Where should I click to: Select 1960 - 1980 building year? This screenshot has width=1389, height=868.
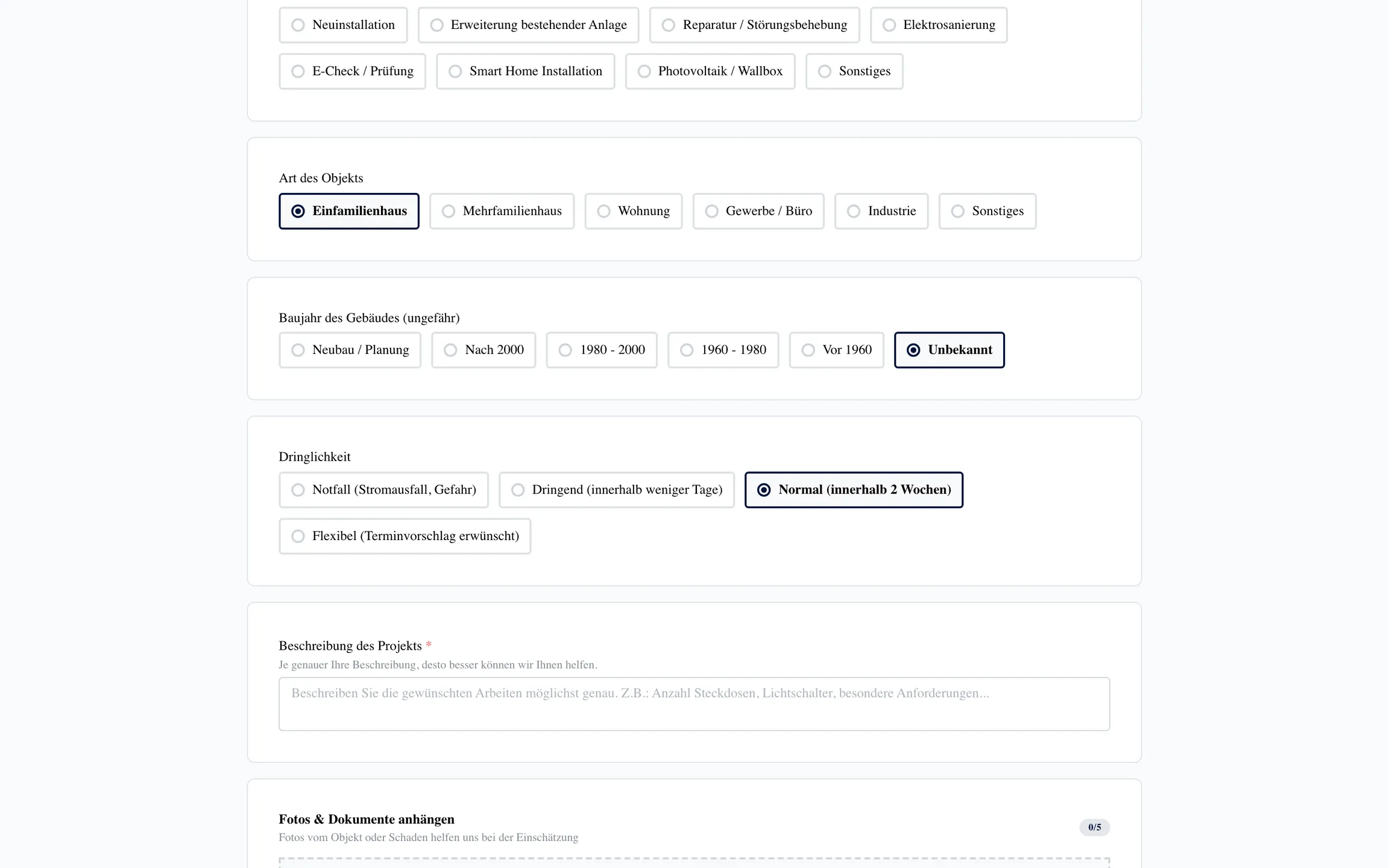pyautogui.click(x=723, y=350)
